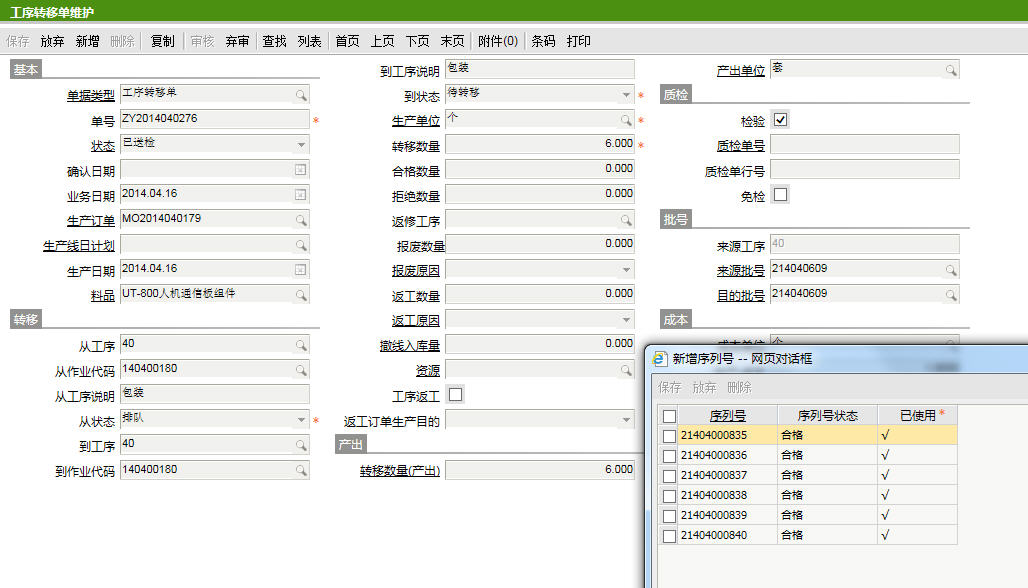Viewport: 1028px width, 588px height.
Task: Open calendar picker for 业务日期
Action: pos(300,195)
